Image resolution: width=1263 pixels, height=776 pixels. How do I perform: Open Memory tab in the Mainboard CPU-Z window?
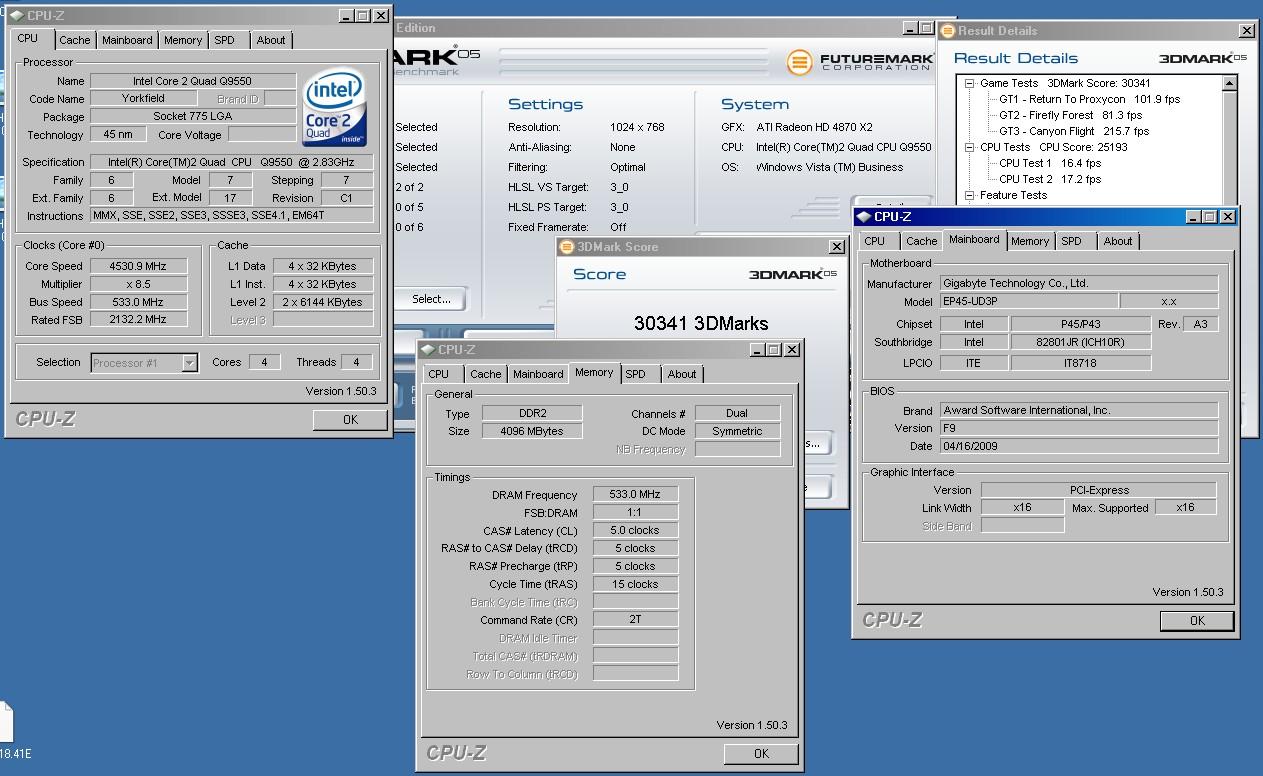click(1030, 241)
